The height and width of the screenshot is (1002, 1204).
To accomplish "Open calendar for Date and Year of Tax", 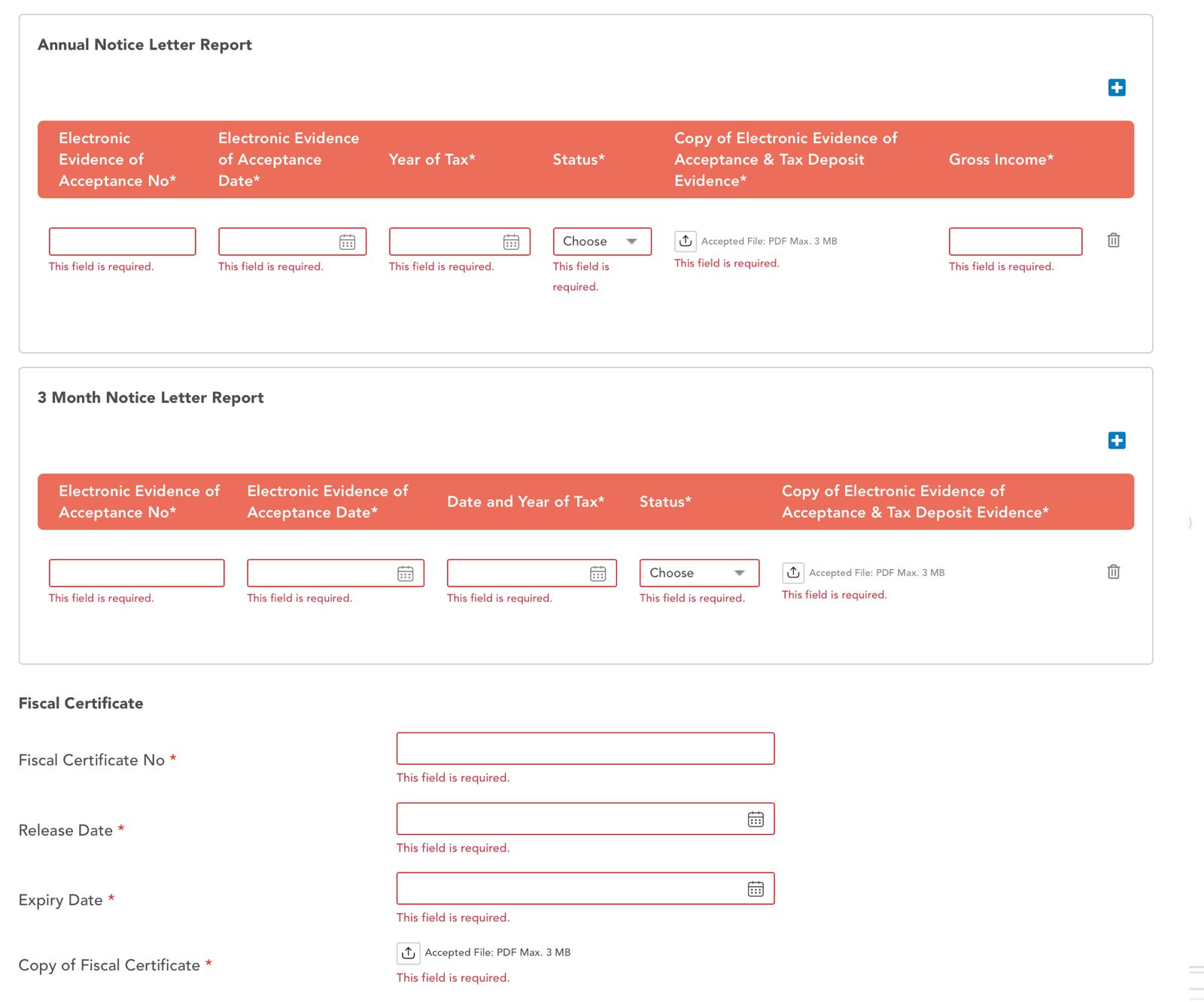I will click(597, 574).
